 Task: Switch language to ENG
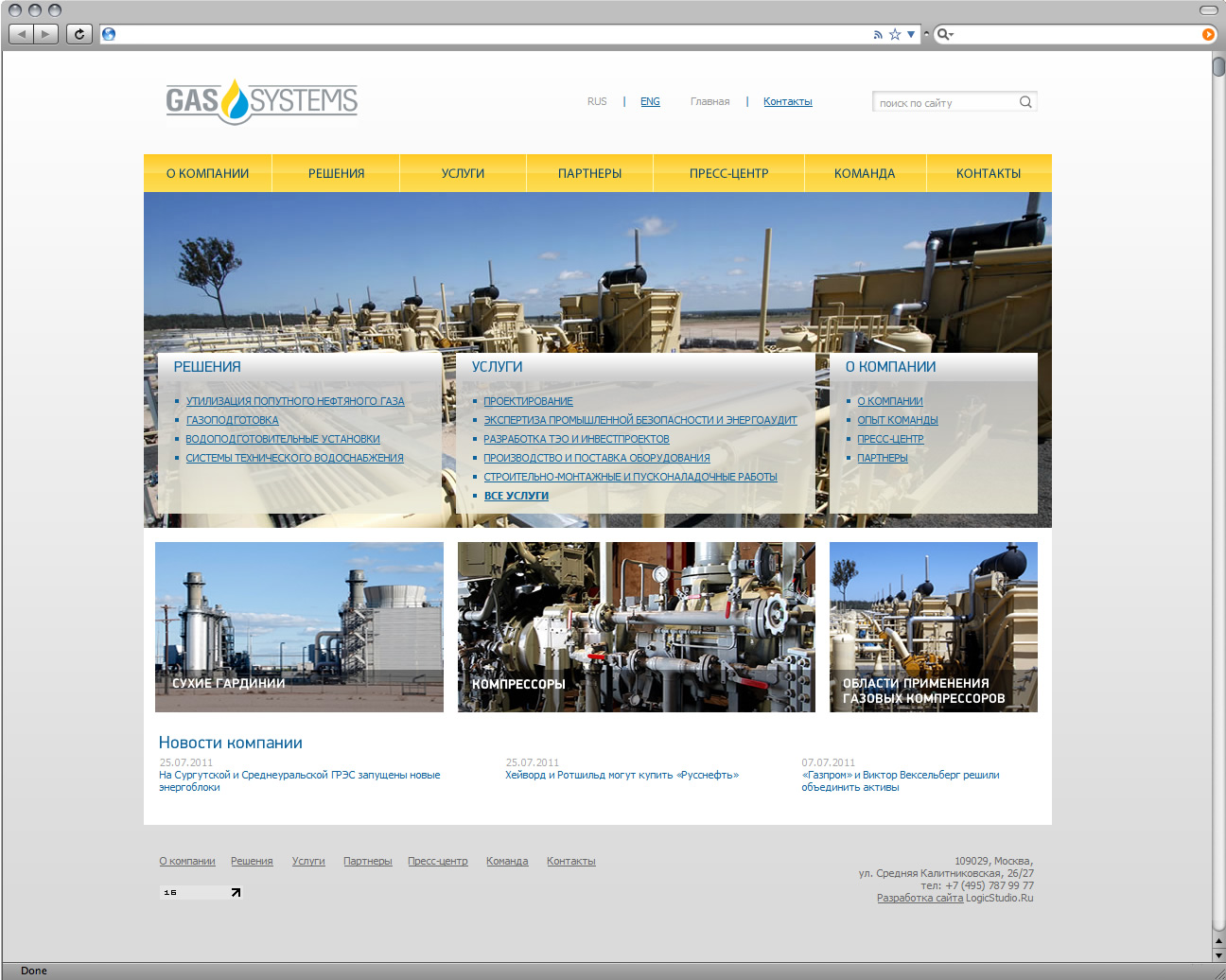(x=650, y=101)
